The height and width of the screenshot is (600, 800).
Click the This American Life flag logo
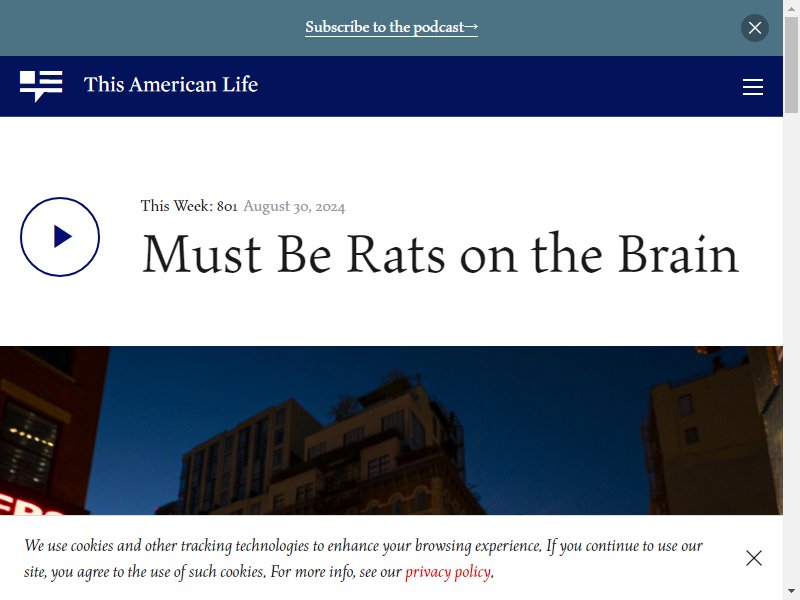(x=41, y=86)
